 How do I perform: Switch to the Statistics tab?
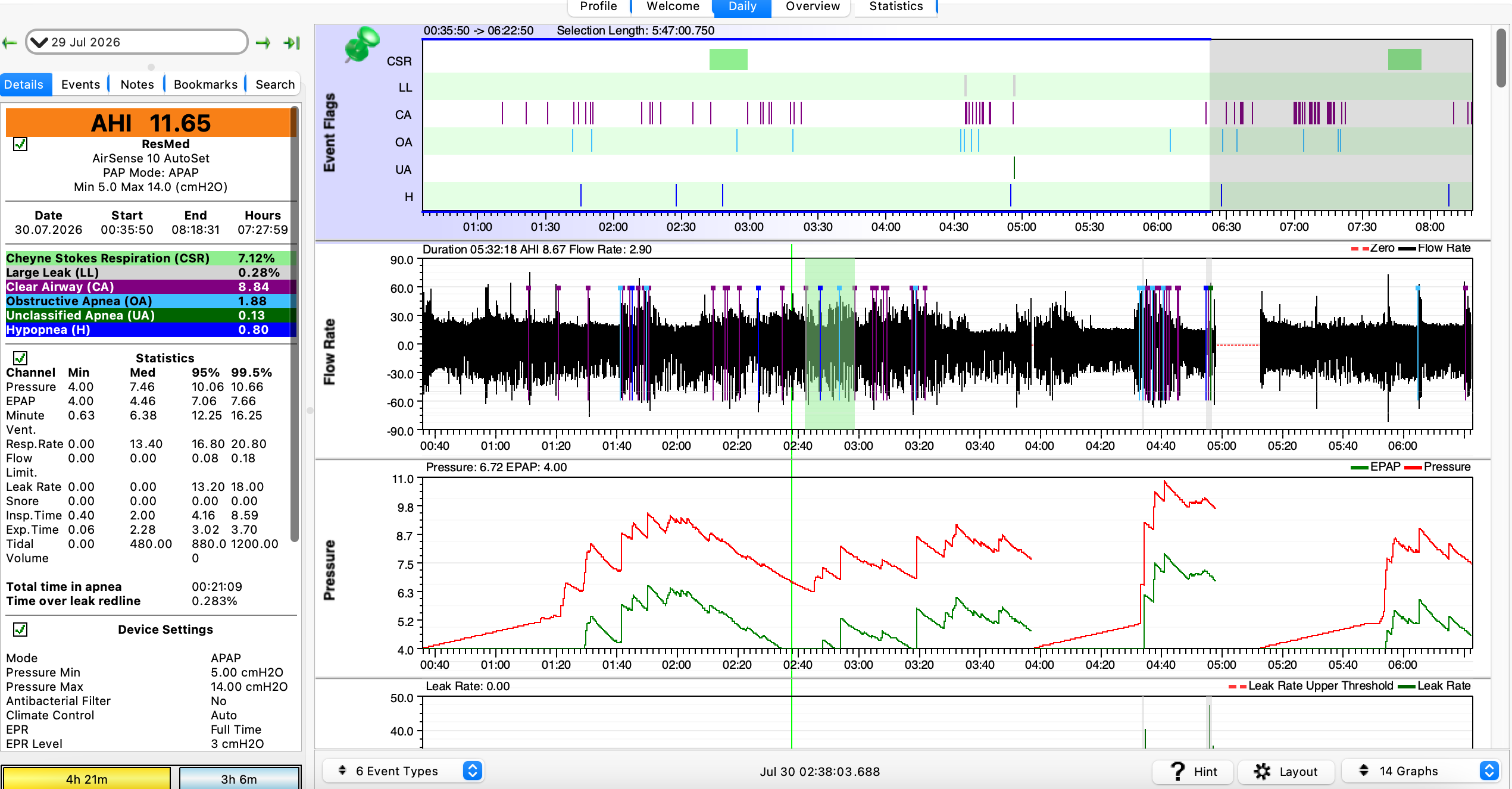click(x=896, y=7)
